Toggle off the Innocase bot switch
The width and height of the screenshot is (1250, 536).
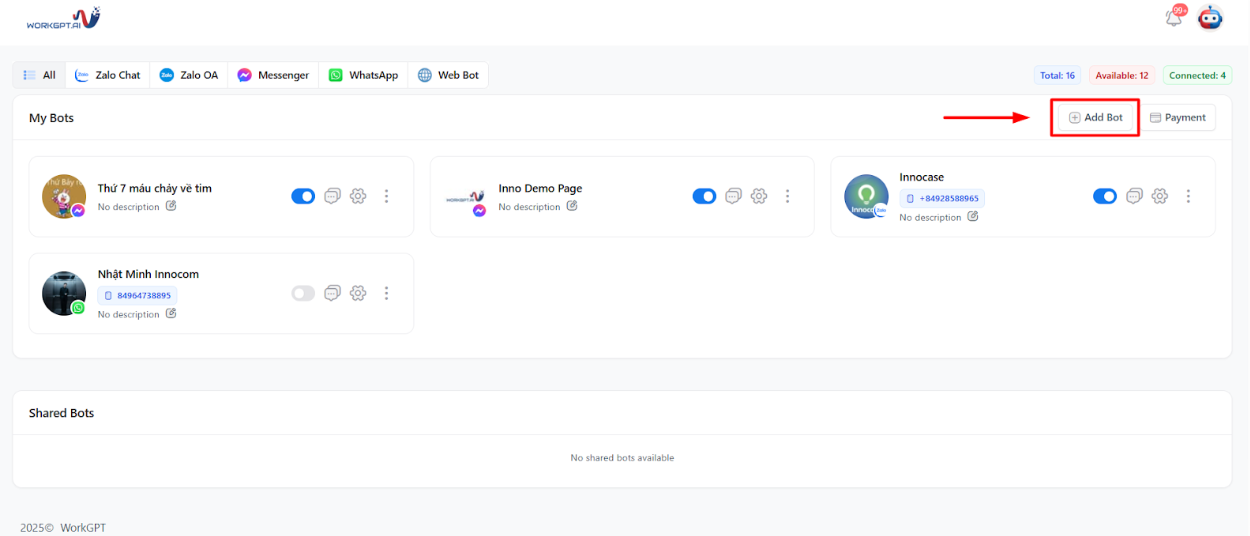(x=1104, y=196)
